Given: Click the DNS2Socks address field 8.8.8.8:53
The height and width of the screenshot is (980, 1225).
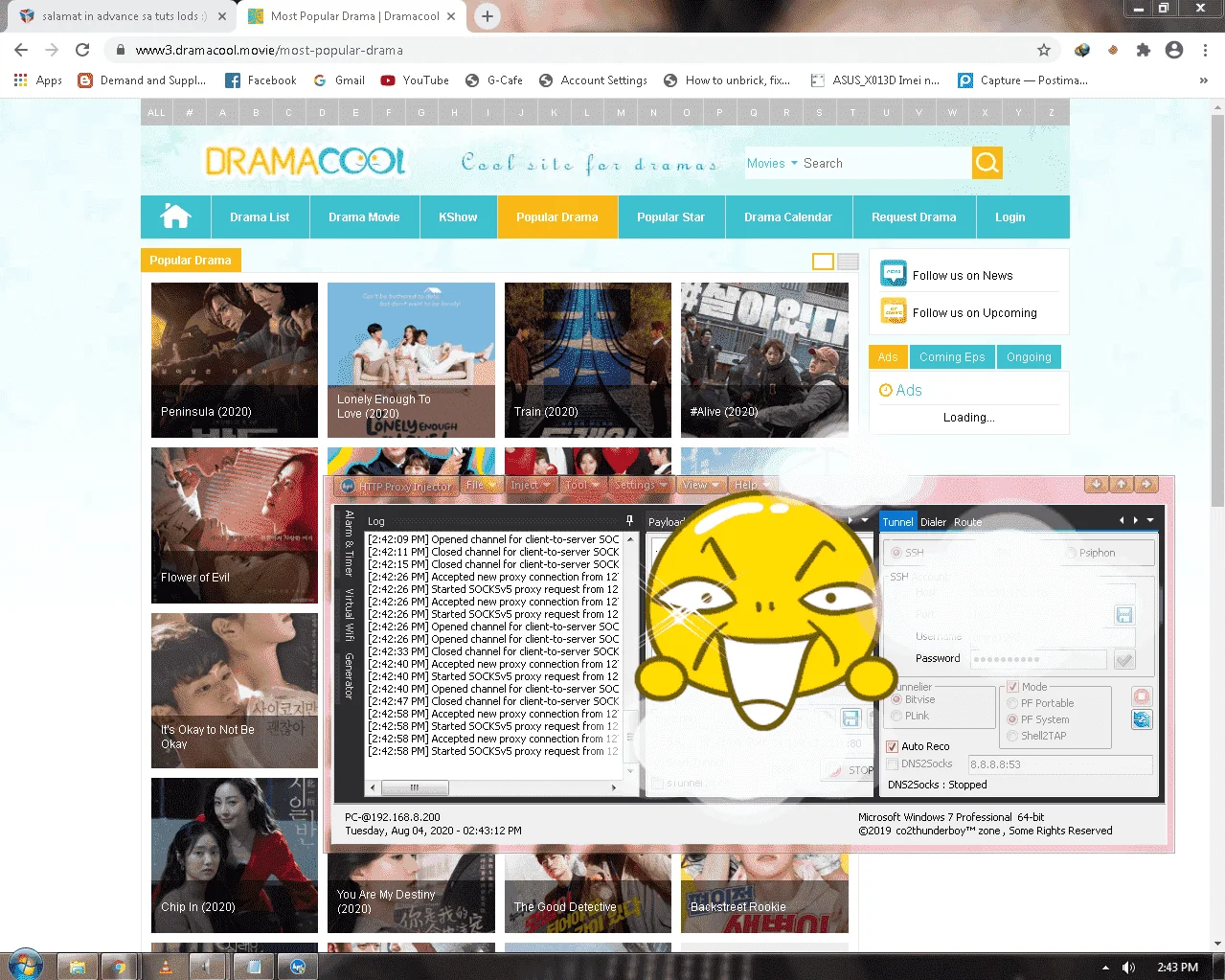Looking at the screenshot, I should pyautogui.click(x=1059, y=764).
